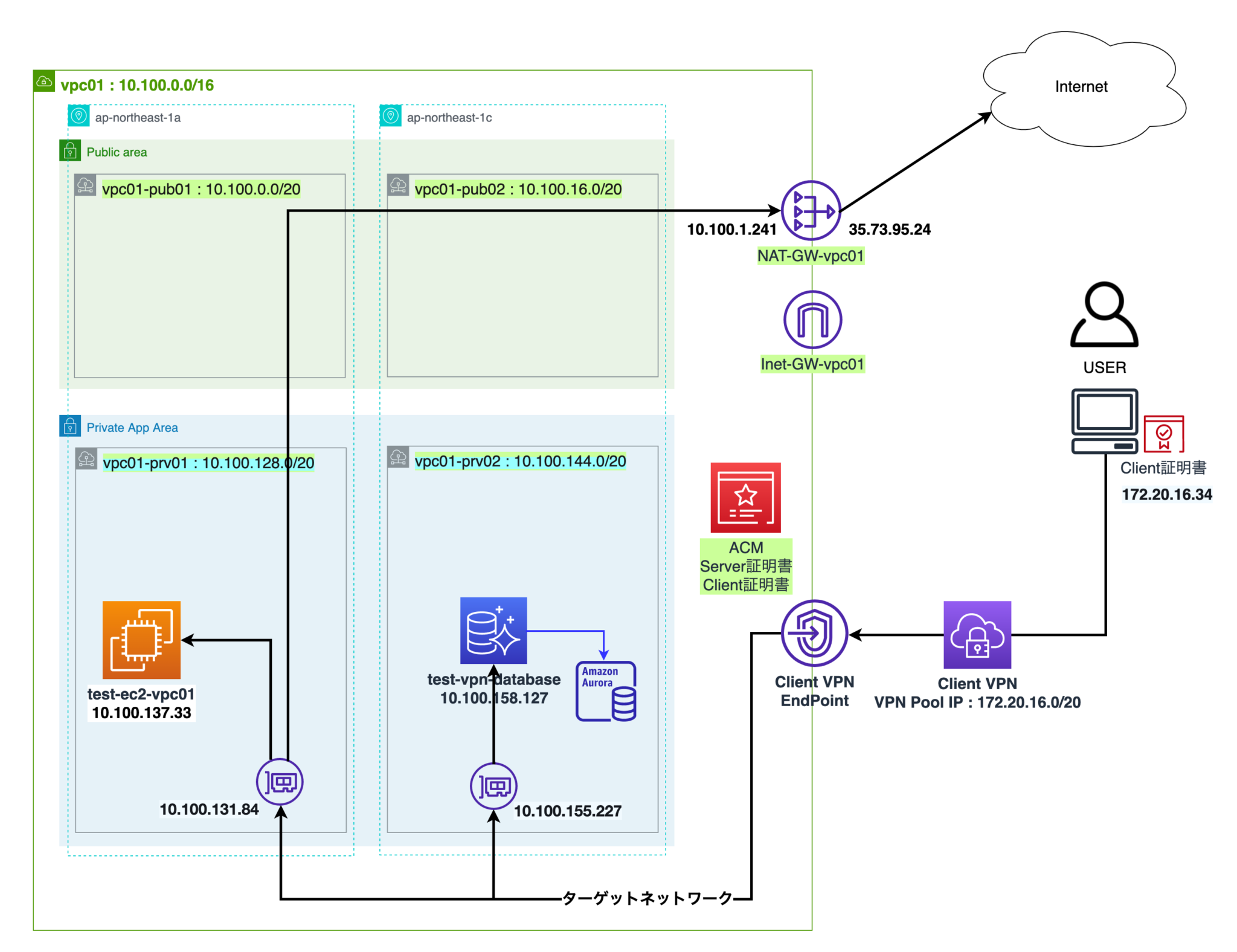This screenshot has width=1237, height=952.
Task: Select the ap-northeast-1c availability zone icon
Action: coord(390,115)
